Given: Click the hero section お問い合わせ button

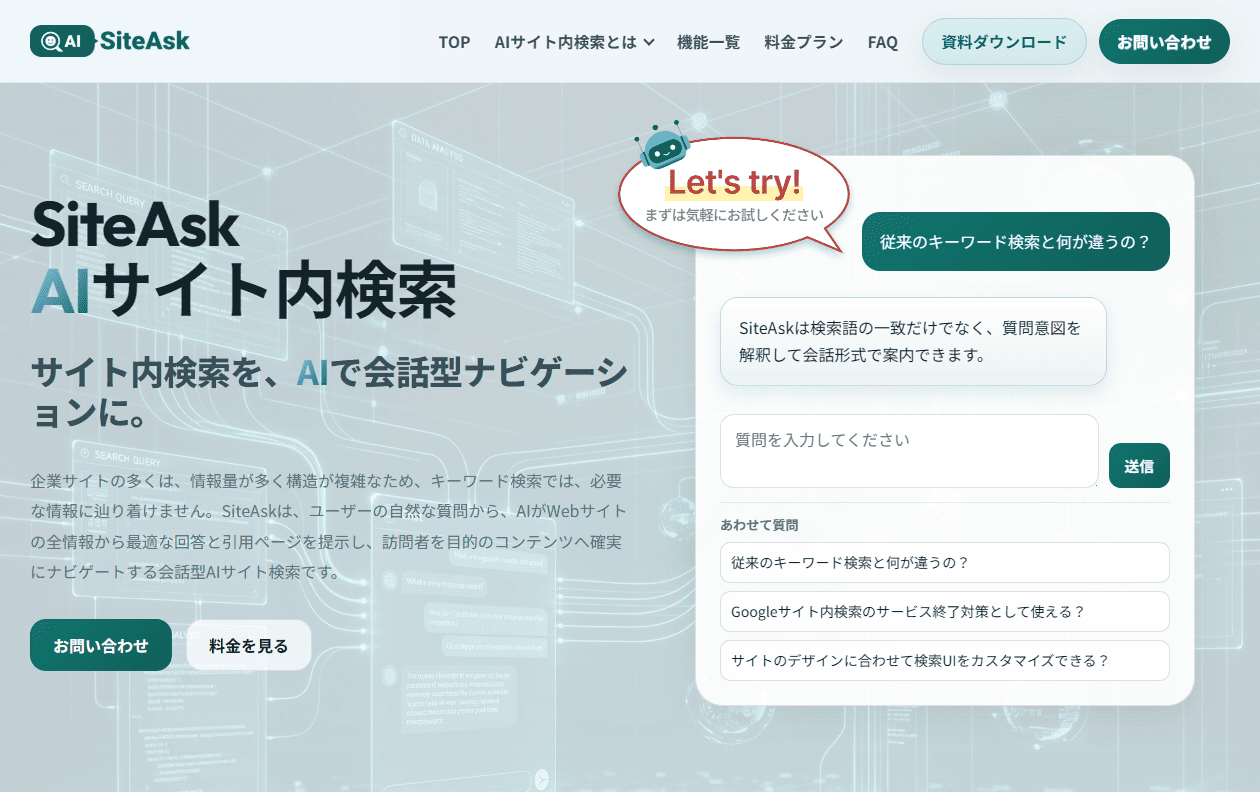Looking at the screenshot, I should (x=101, y=645).
